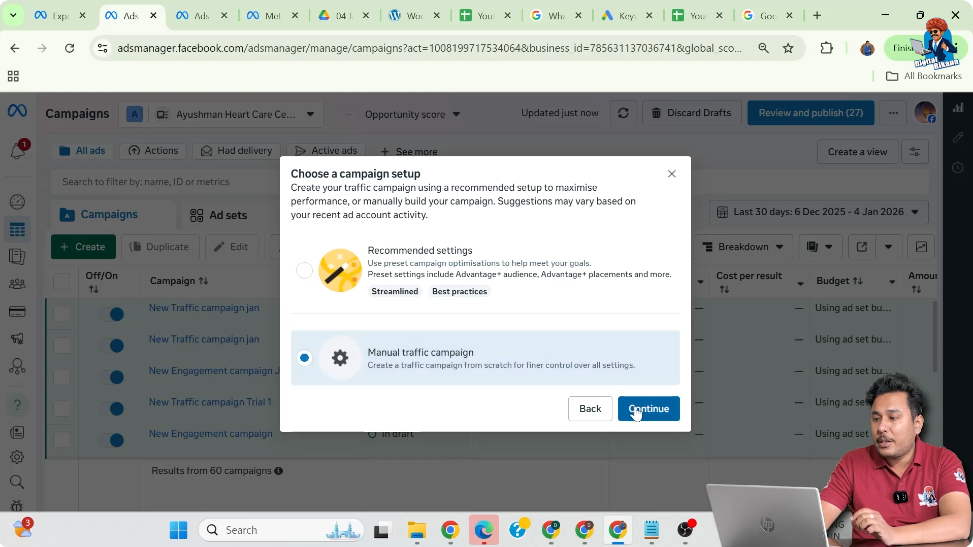Open File Explorer from the taskbar
Screen dimensions: 973x547
(416, 530)
